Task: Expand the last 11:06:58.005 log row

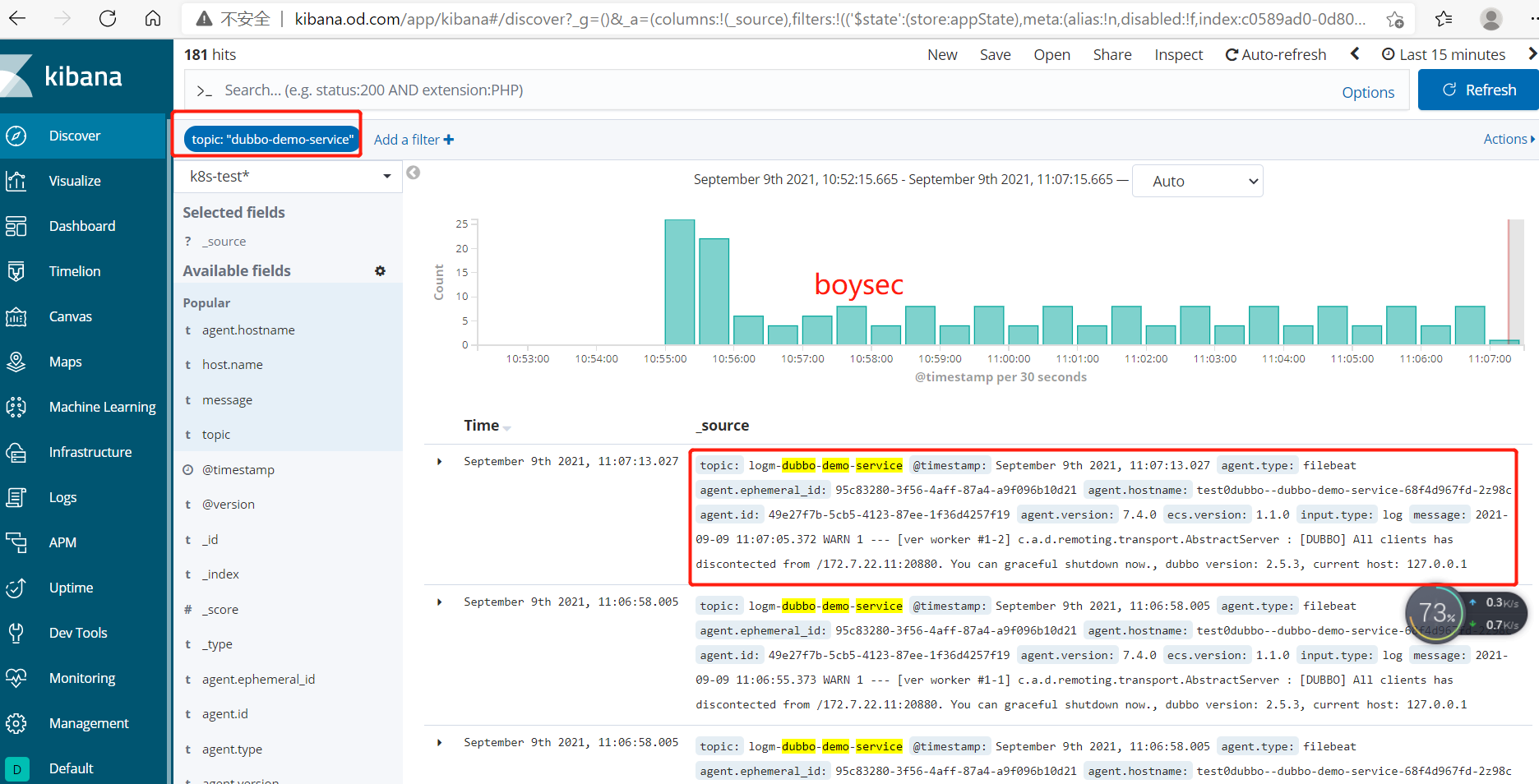Action: click(x=440, y=743)
